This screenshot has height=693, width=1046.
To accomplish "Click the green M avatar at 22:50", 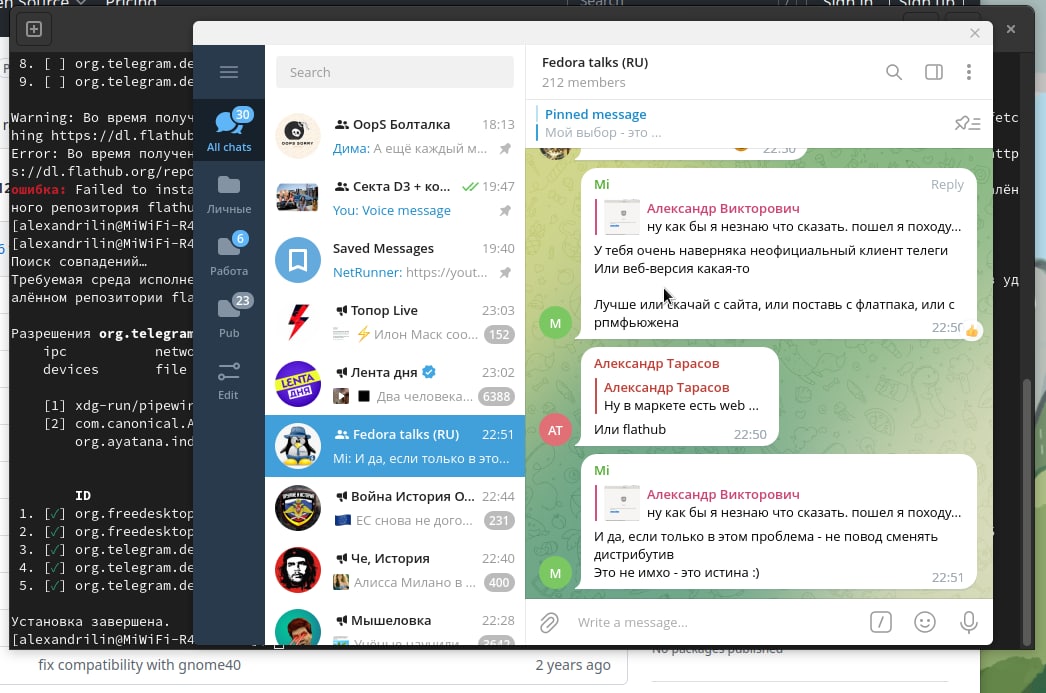I will (555, 323).
